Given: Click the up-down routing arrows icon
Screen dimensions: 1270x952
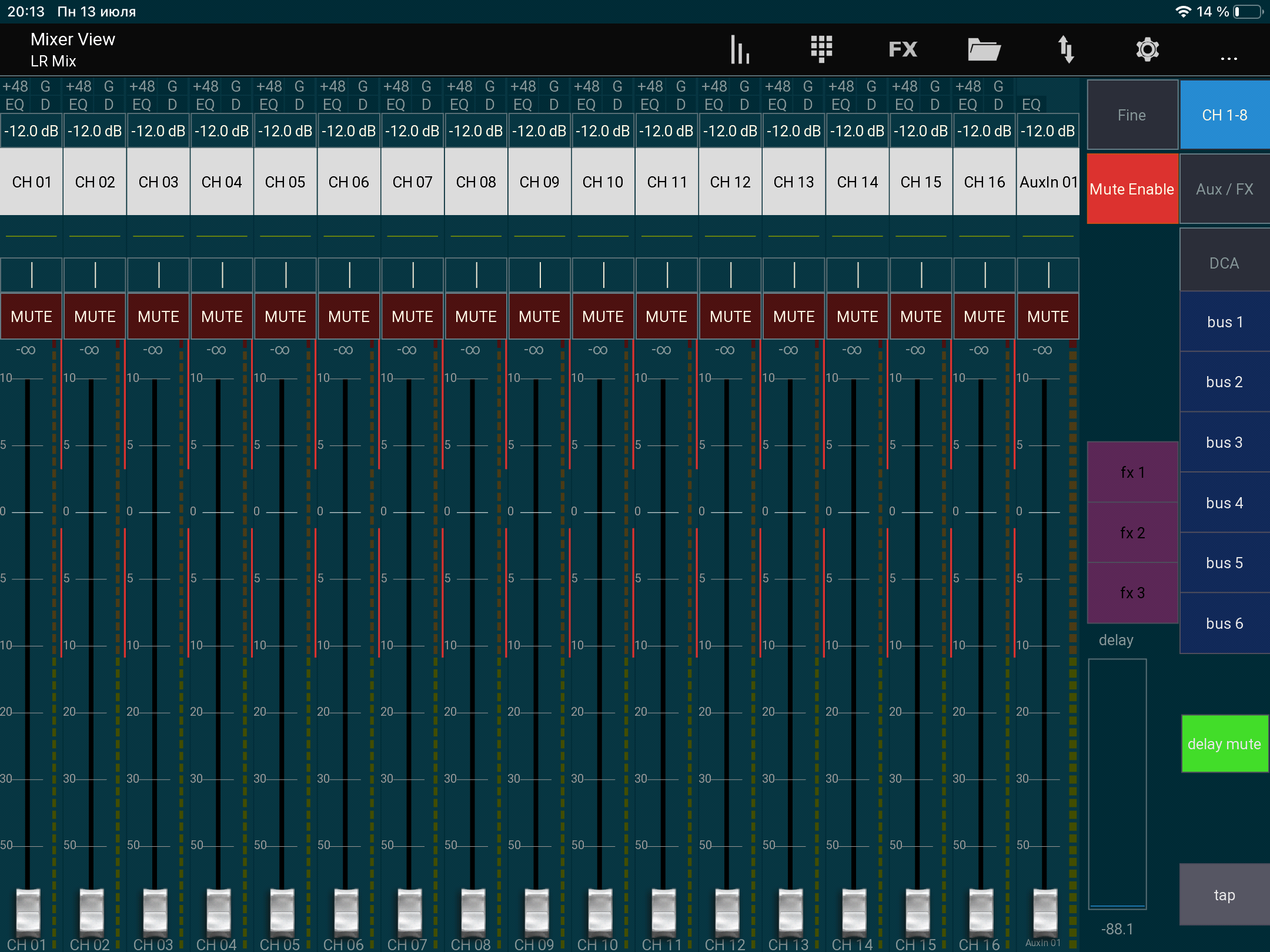Looking at the screenshot, I should tap(1066, 49).
